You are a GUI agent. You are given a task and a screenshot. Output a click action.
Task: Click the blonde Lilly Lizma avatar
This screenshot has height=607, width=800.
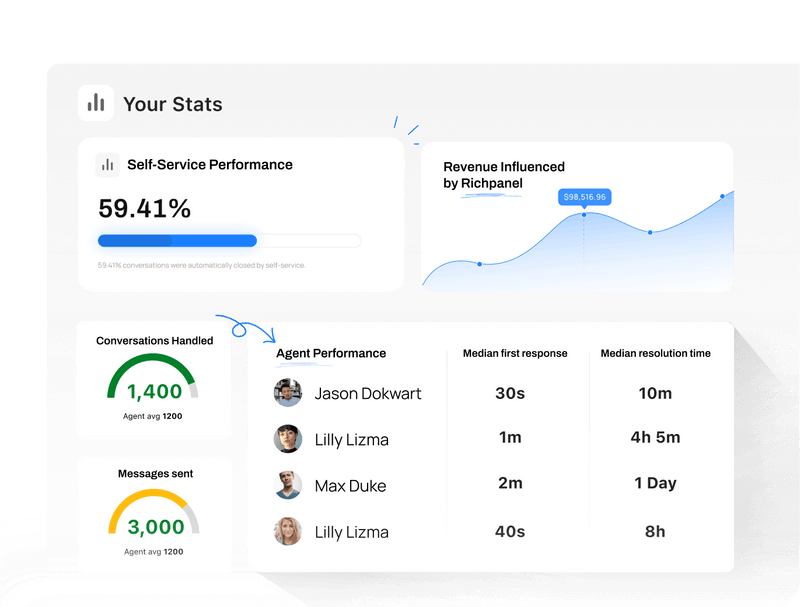288,532
